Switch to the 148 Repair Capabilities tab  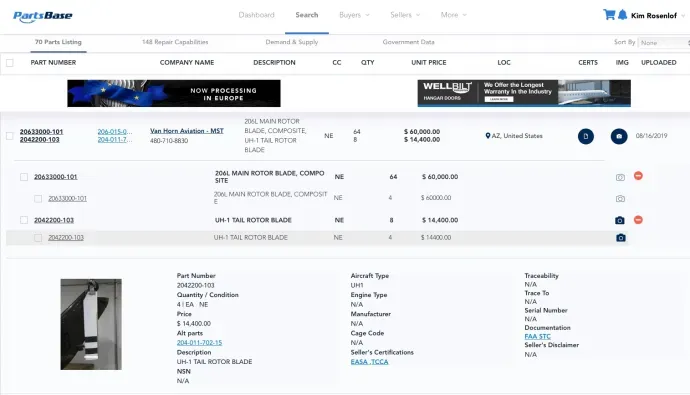pos(175,42)
